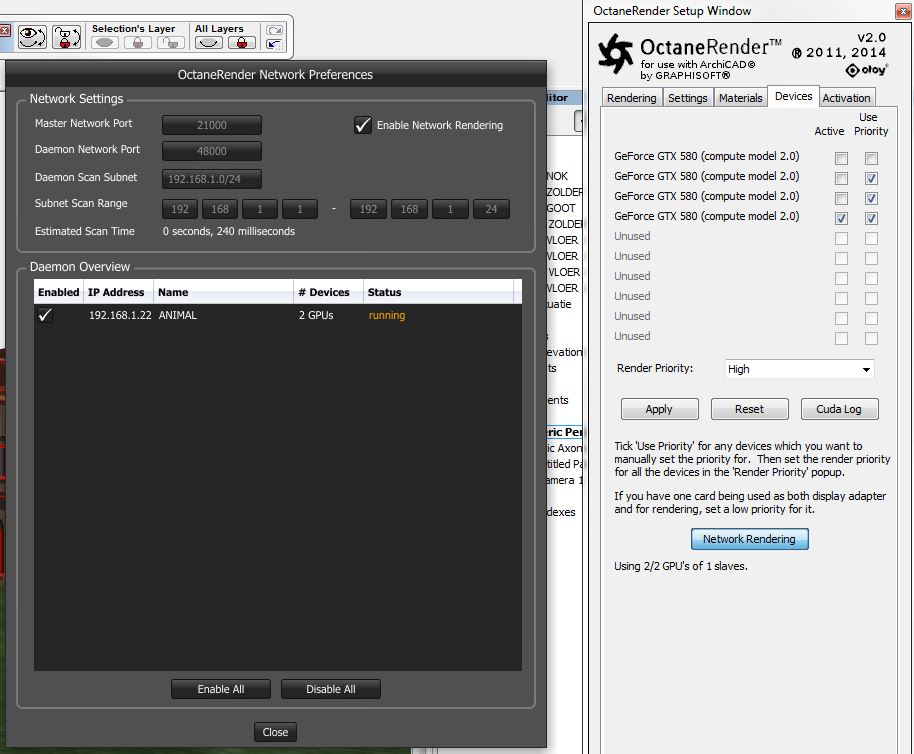Screen dimensions: 914x754
Task: Click the NOK item in background list
Action: click(557, 176)
